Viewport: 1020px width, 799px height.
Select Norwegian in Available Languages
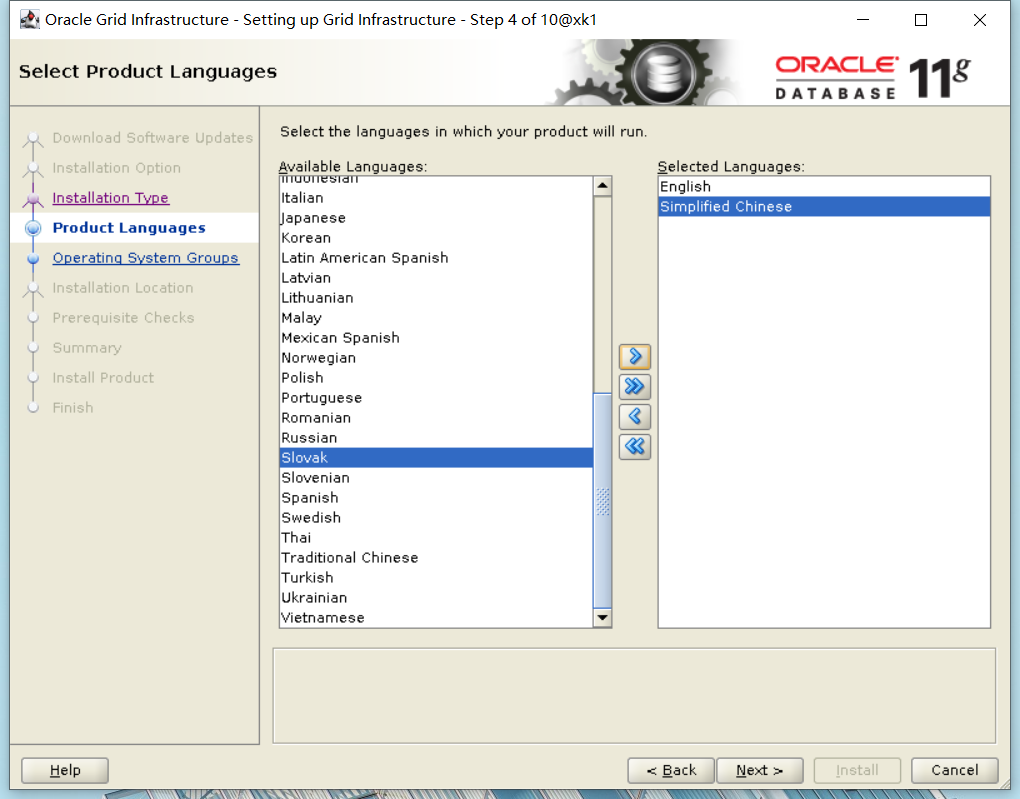(x=436, y=358)
